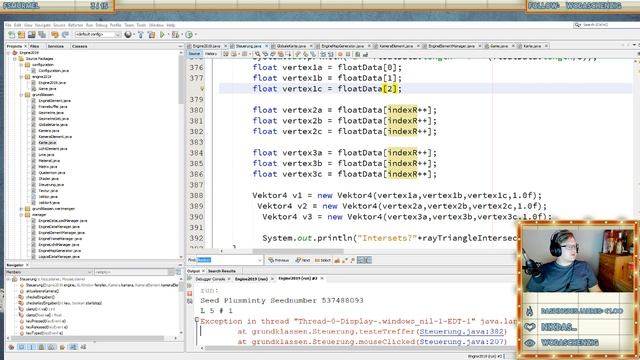Close the Steuerung.java editor tab

click(267, 46)
